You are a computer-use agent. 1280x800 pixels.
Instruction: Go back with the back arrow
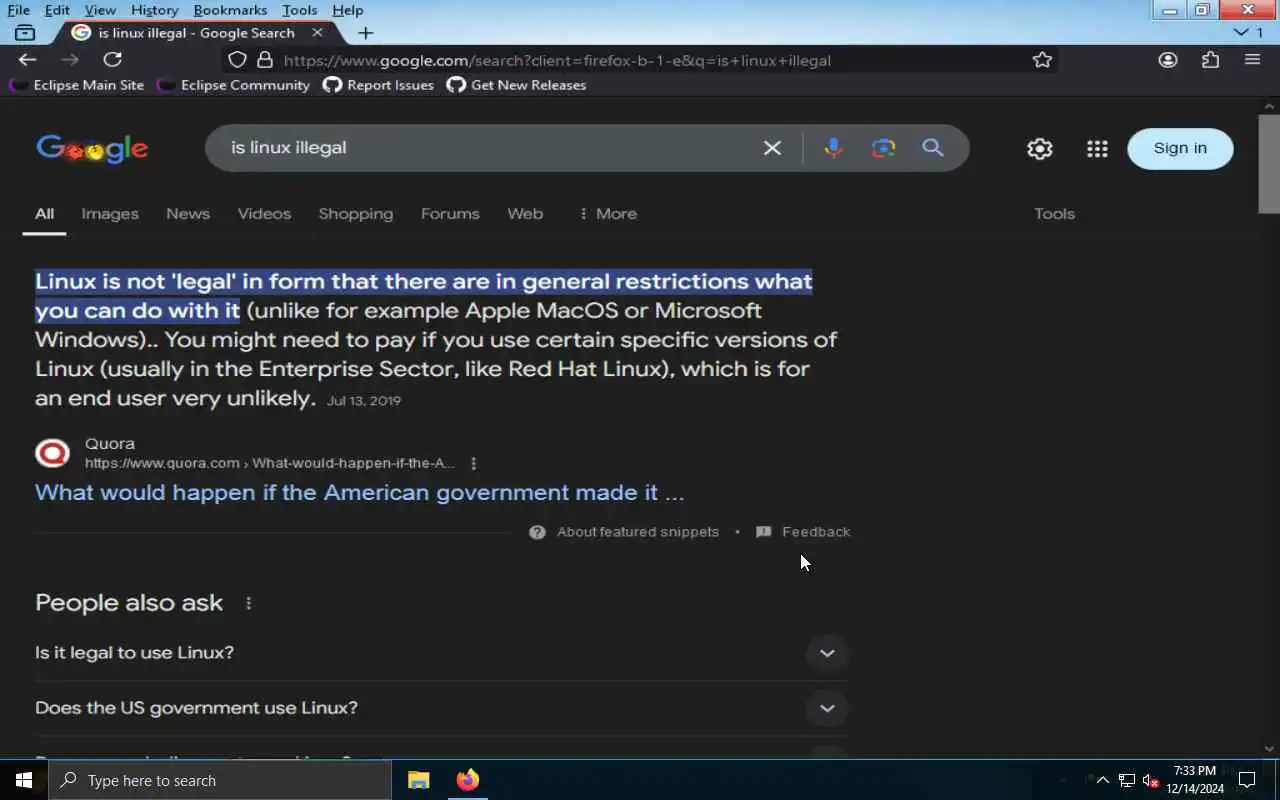point(27,60)
